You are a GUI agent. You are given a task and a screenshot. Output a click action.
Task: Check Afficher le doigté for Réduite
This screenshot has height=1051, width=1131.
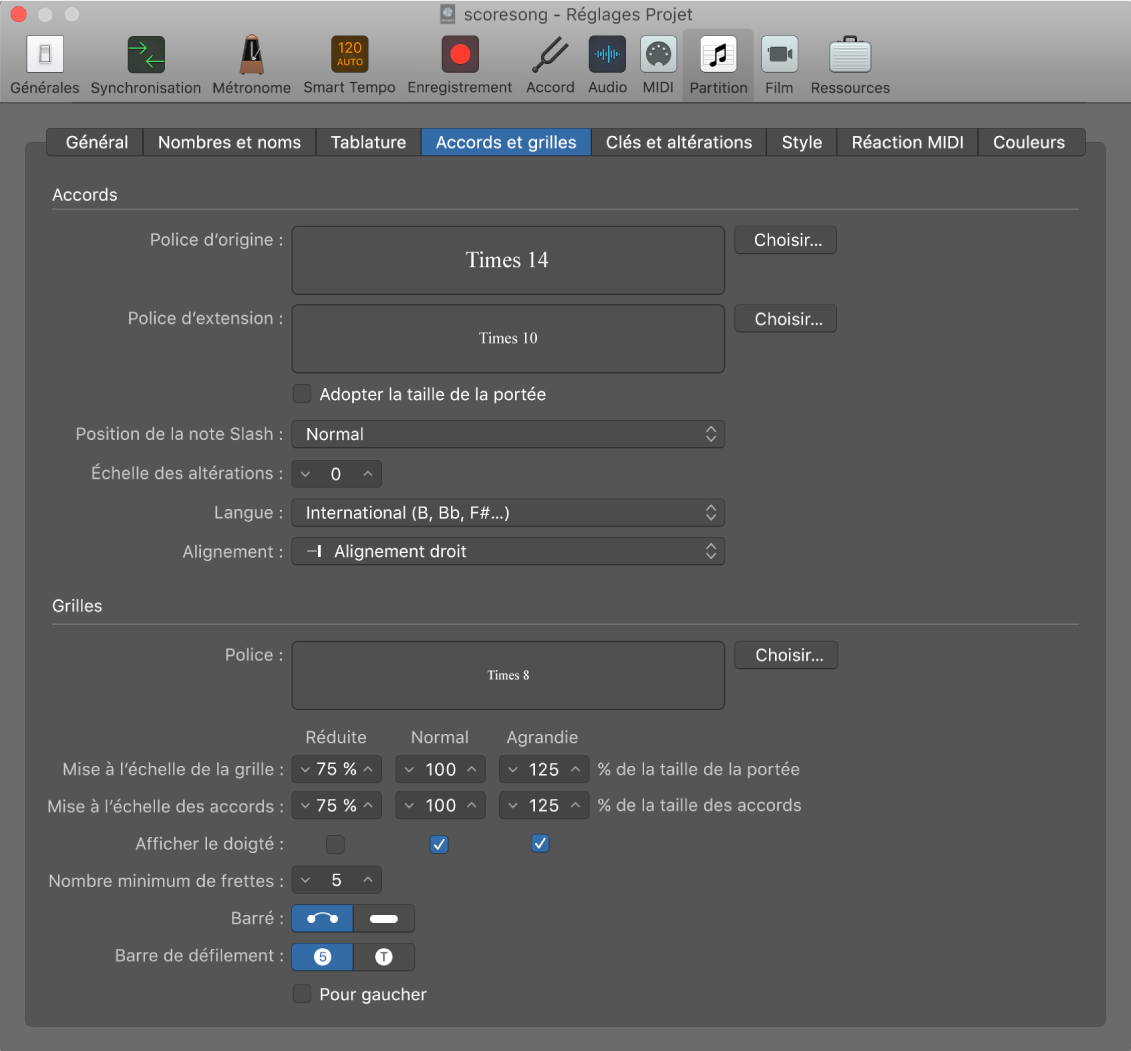coord(336,844)
